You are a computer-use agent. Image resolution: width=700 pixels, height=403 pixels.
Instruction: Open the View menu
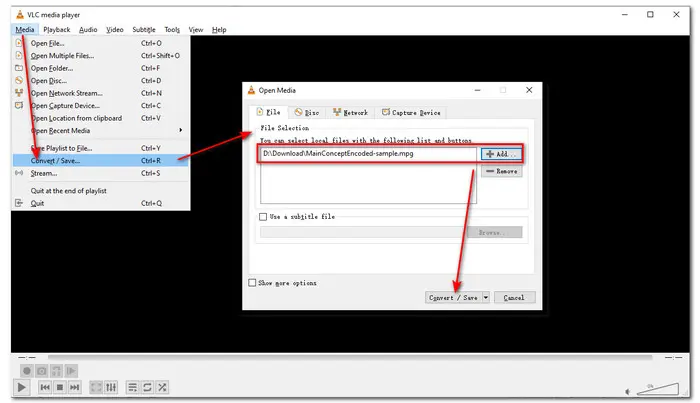(196, 29)
